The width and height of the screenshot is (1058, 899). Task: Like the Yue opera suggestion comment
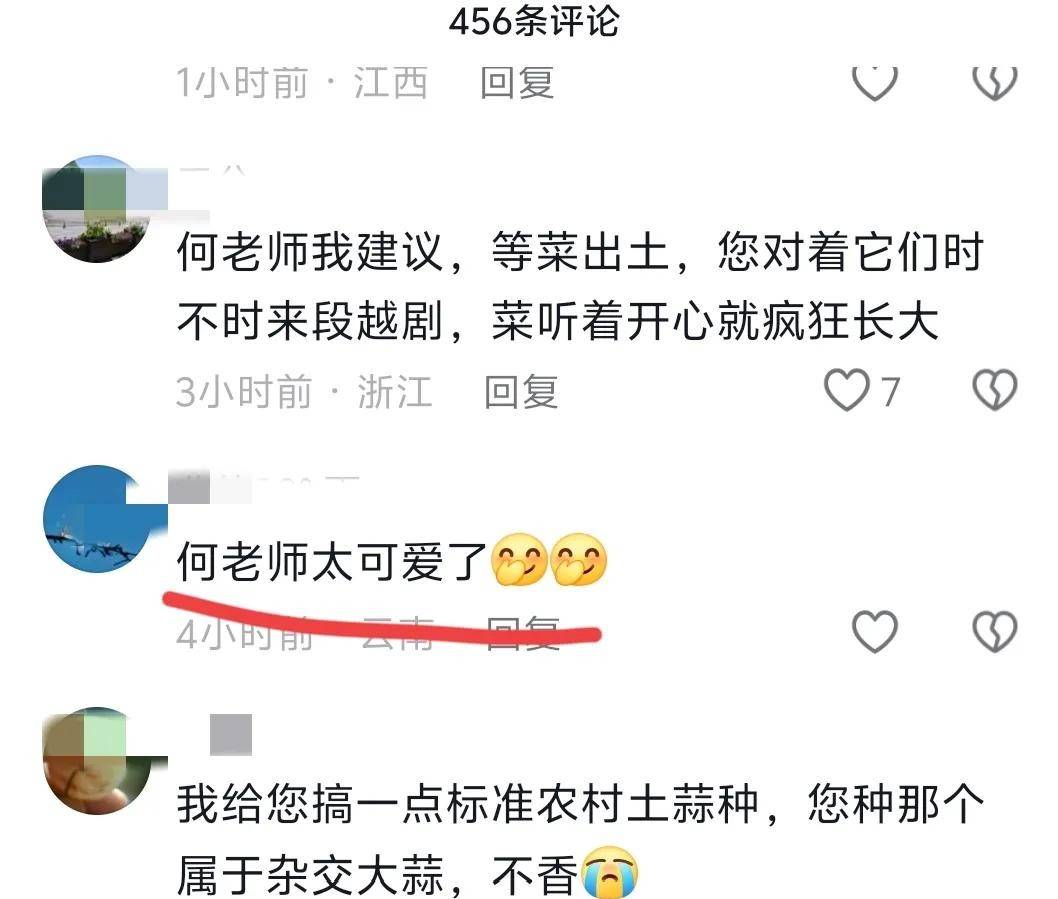[x=847, y=389]
